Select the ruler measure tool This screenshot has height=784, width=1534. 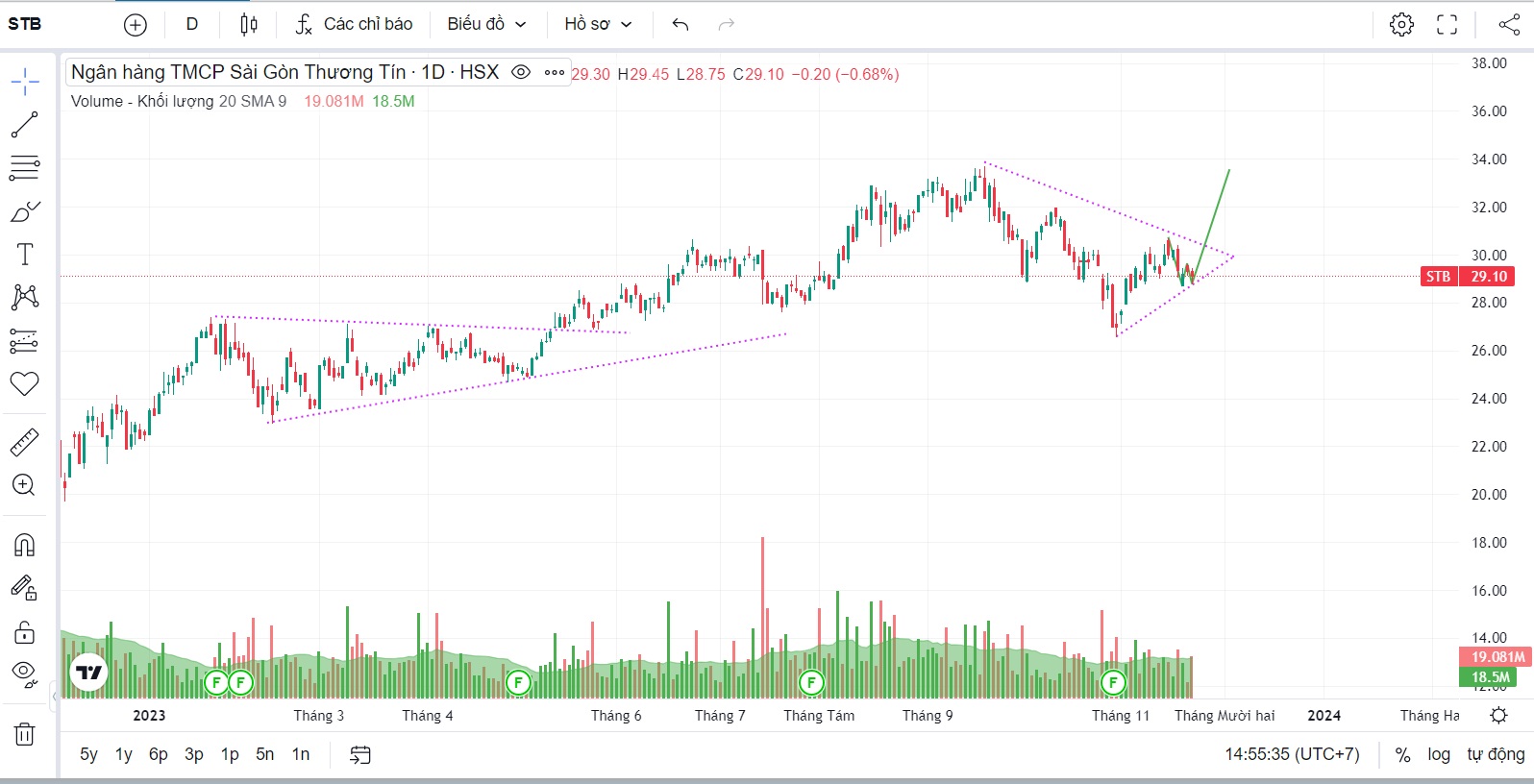25,442
